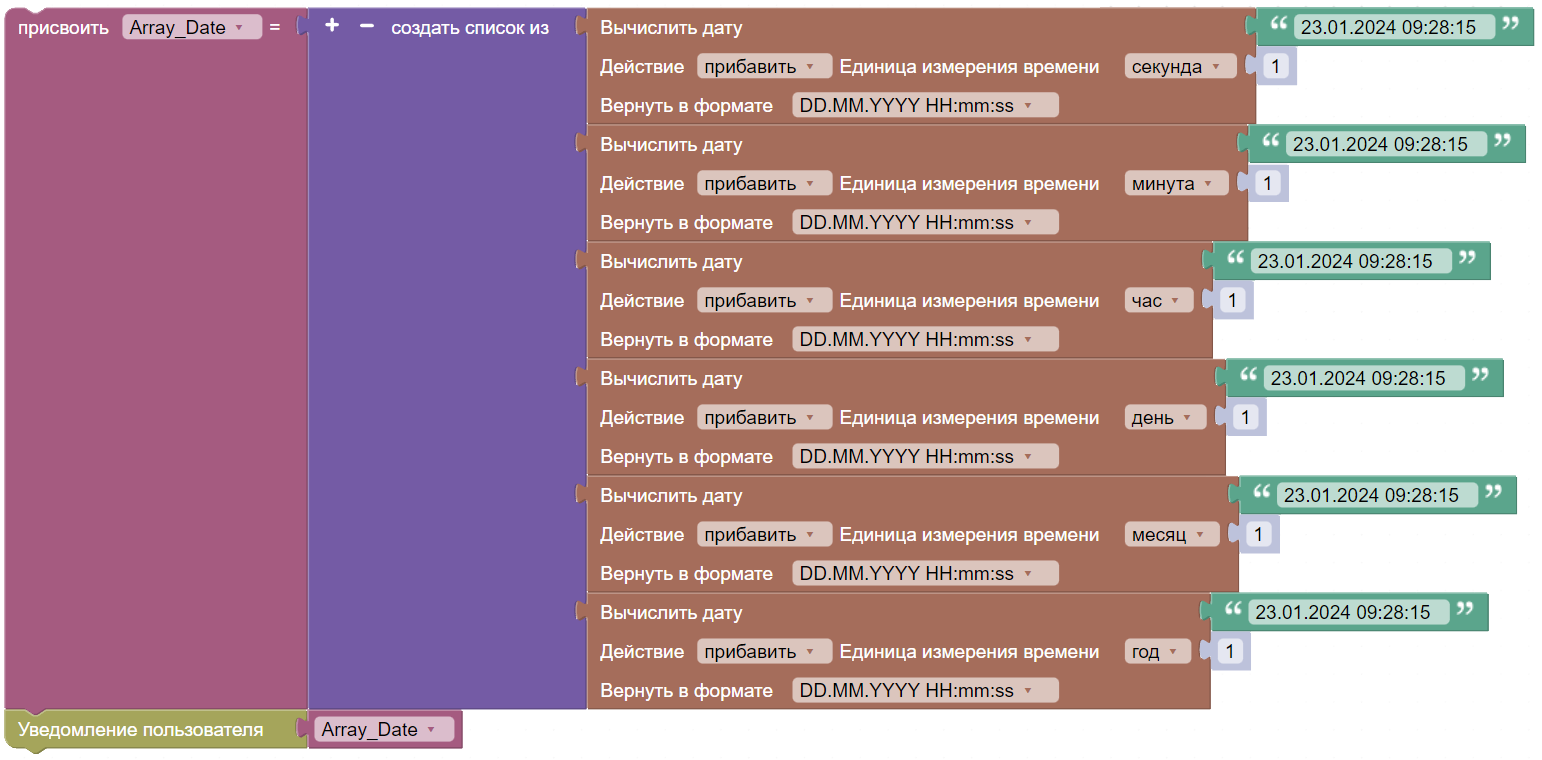1542x760 pixels.
Task: Edit number value 1 next to день
Action: pyautogui.click(x=1246, y=418)
